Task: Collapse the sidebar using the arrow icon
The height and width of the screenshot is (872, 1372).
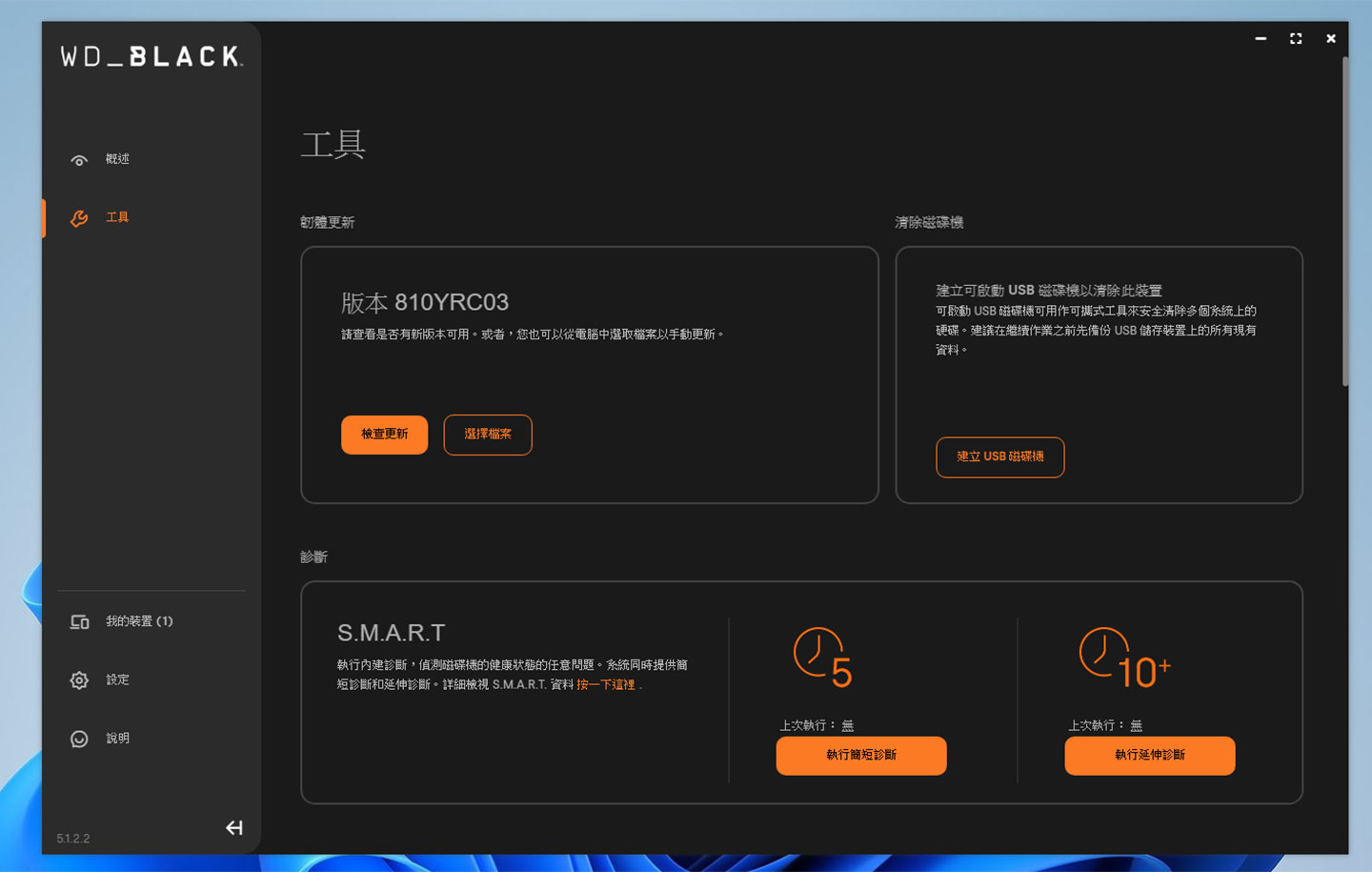Action: 233,827
